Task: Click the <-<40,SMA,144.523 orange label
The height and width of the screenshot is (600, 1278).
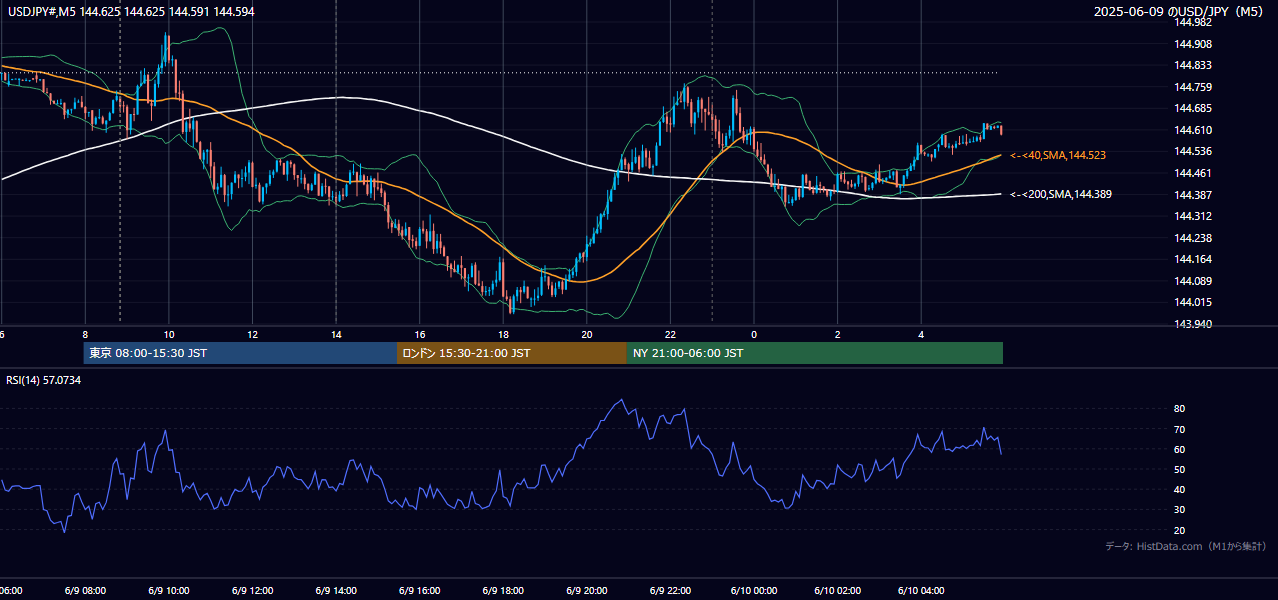Action: [x=1058, y=156]
